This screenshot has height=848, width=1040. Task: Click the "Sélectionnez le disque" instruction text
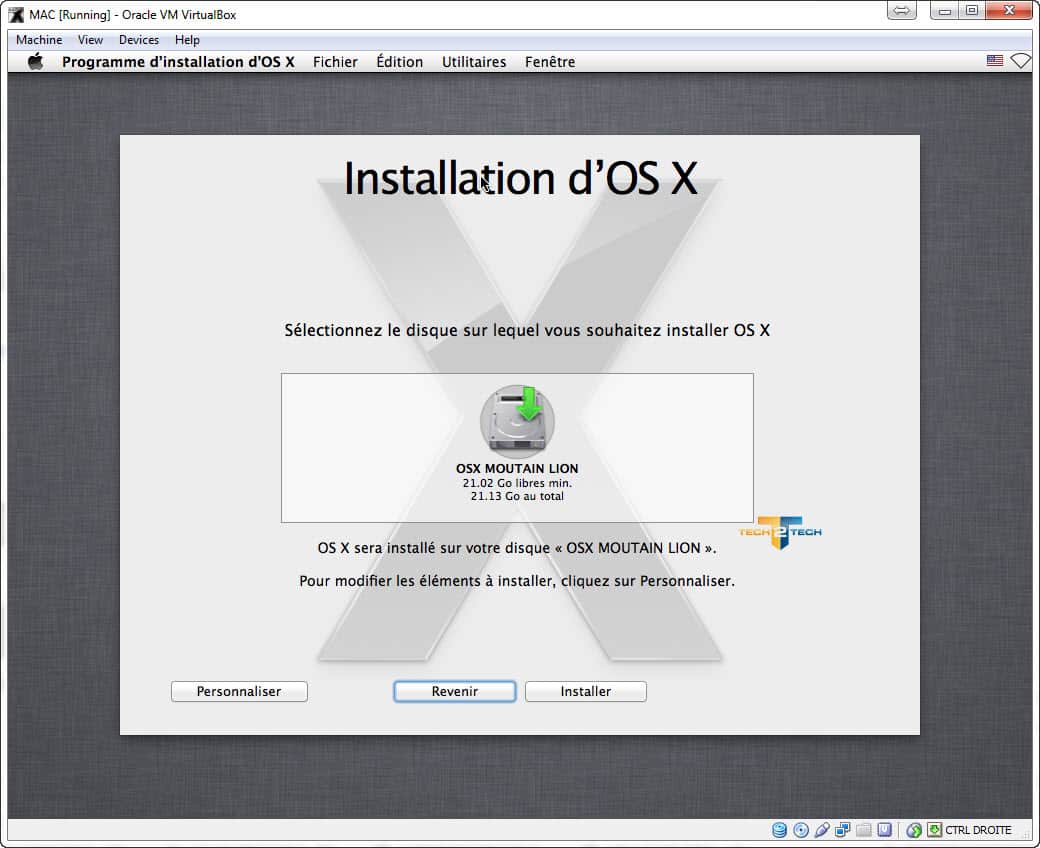pyautogui.click(x=527, y=330)
